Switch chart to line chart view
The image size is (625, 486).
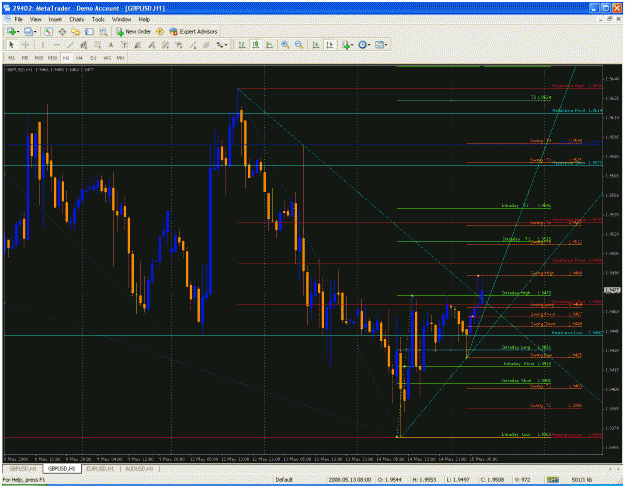(269, 45)
